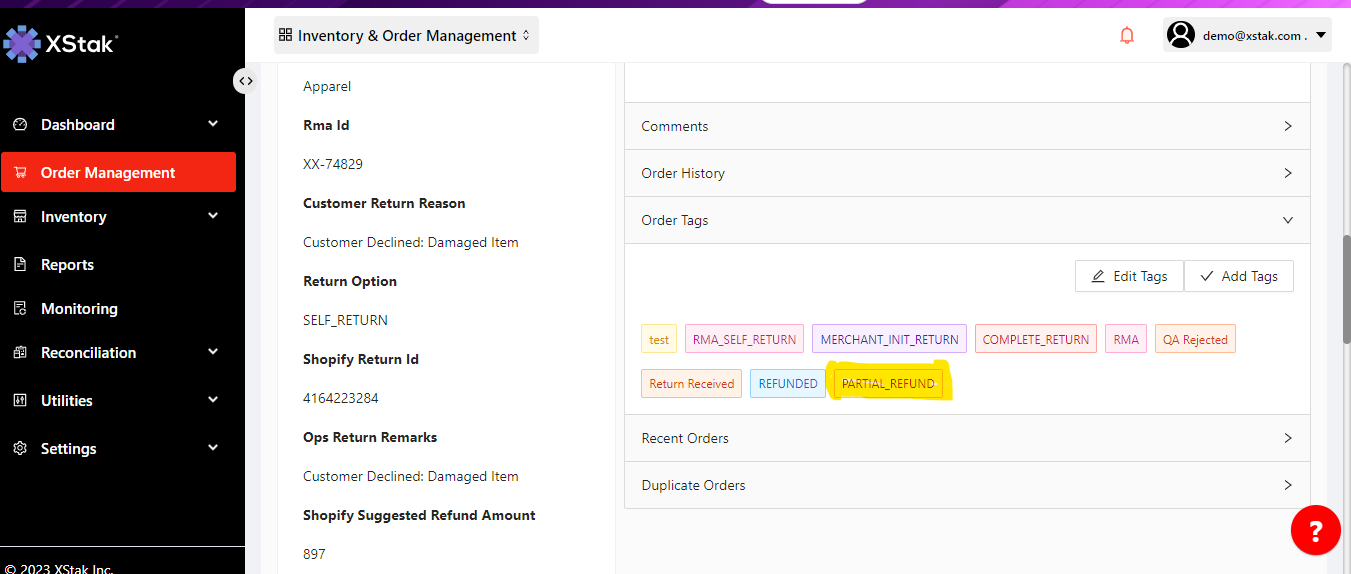Expand the Order History section
This screenshot has width=1351, height=574.
966,173
